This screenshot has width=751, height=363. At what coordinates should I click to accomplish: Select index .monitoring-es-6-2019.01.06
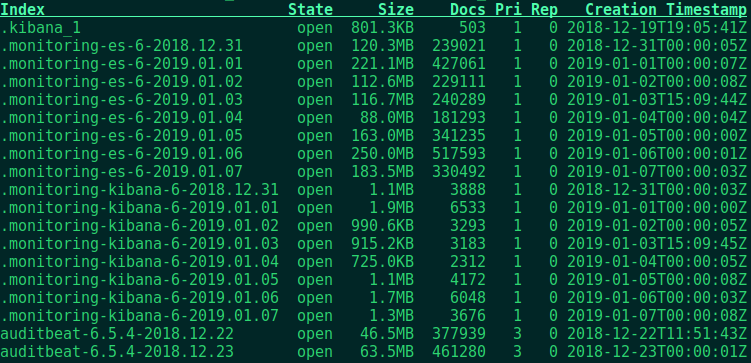pos(122,154)
